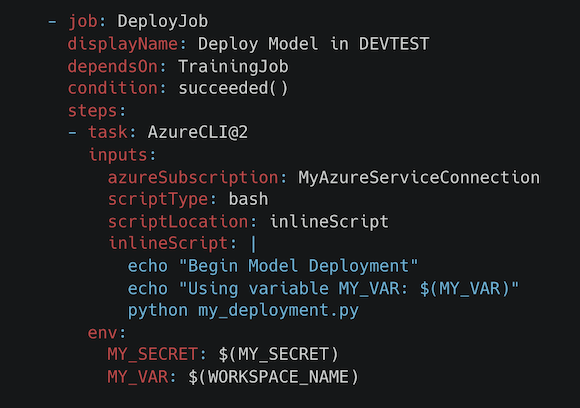The width and height of the screenshot is (580, 408).
Task: Select the '$(MY_SECRET)' value
Action: 278,354
